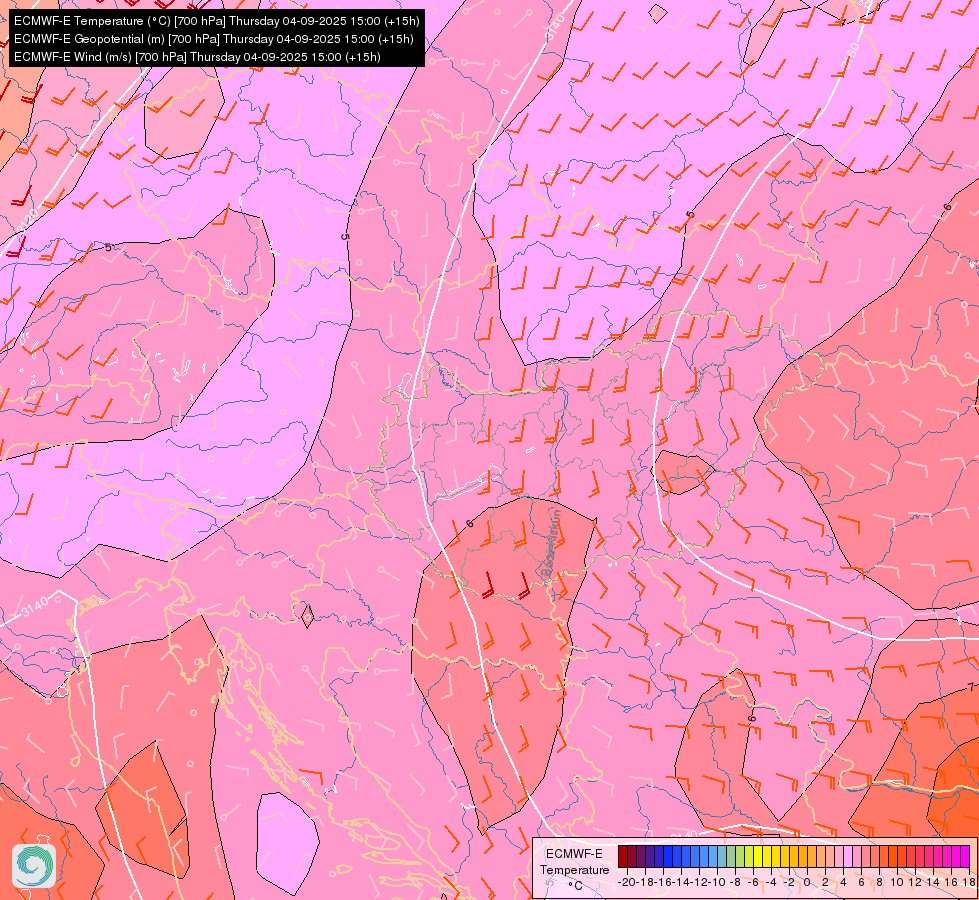Pick the pale lilac legend swatch
The height and width of the screenshot is (900, 979).
[x=848, y=856]
